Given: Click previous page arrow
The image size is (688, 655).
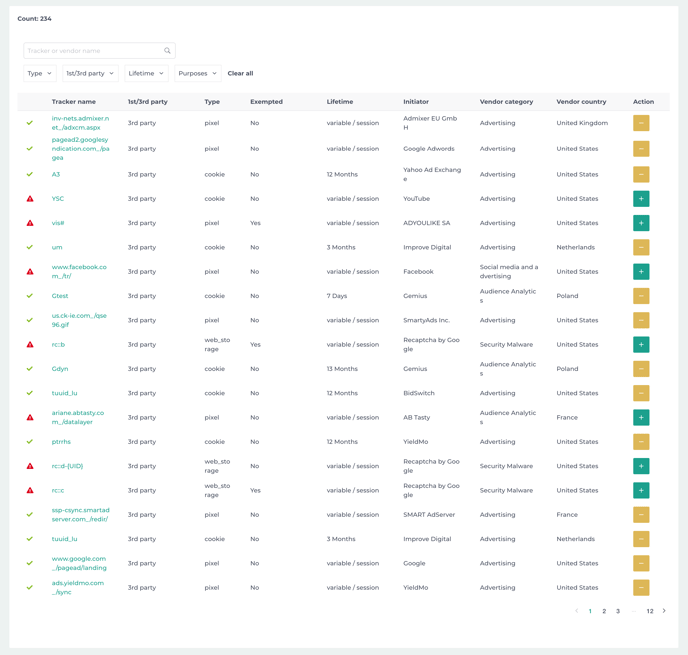Looking at the screenshot, I should [577, 611].
